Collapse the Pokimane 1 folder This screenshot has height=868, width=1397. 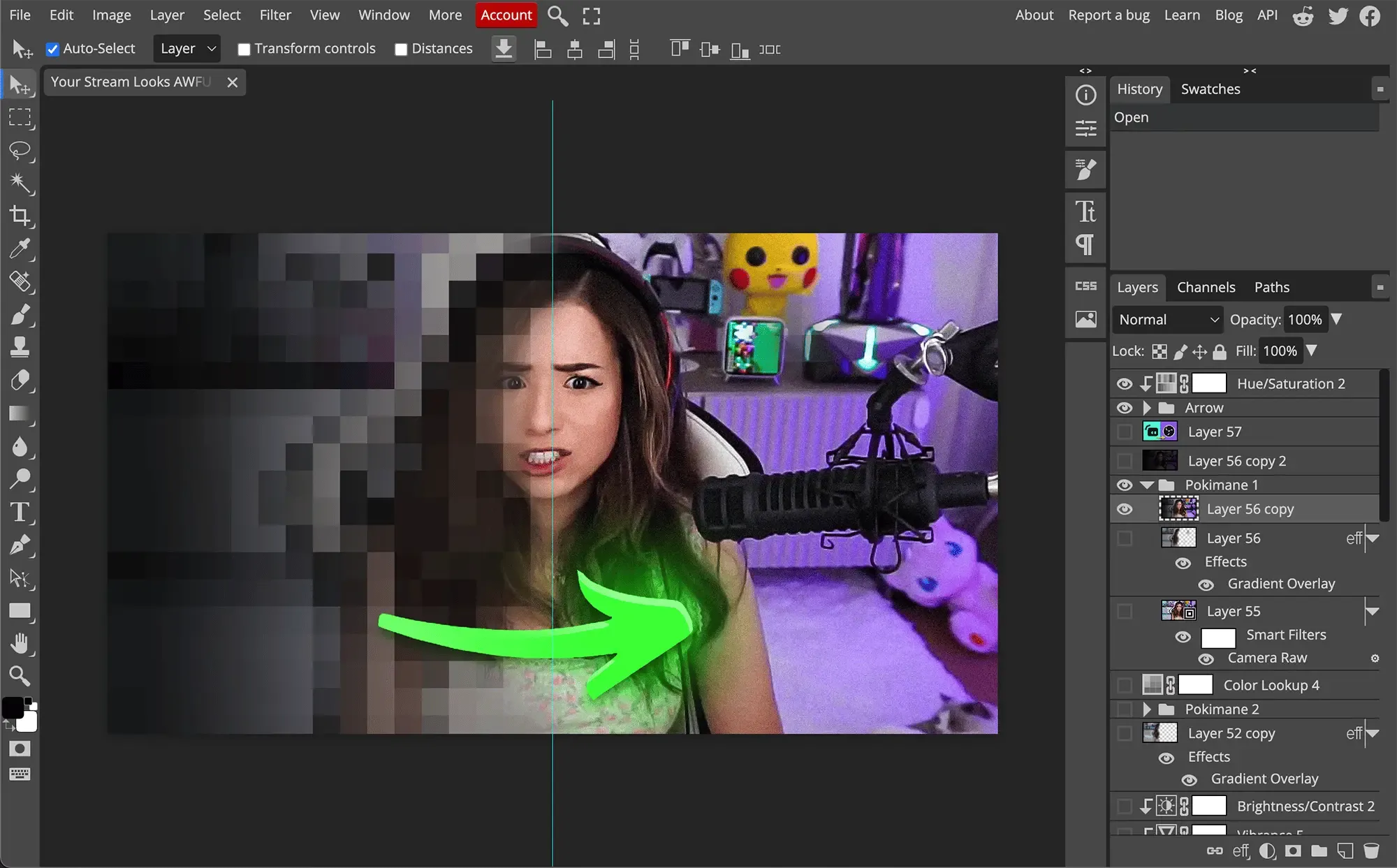tap(1146, 485)
